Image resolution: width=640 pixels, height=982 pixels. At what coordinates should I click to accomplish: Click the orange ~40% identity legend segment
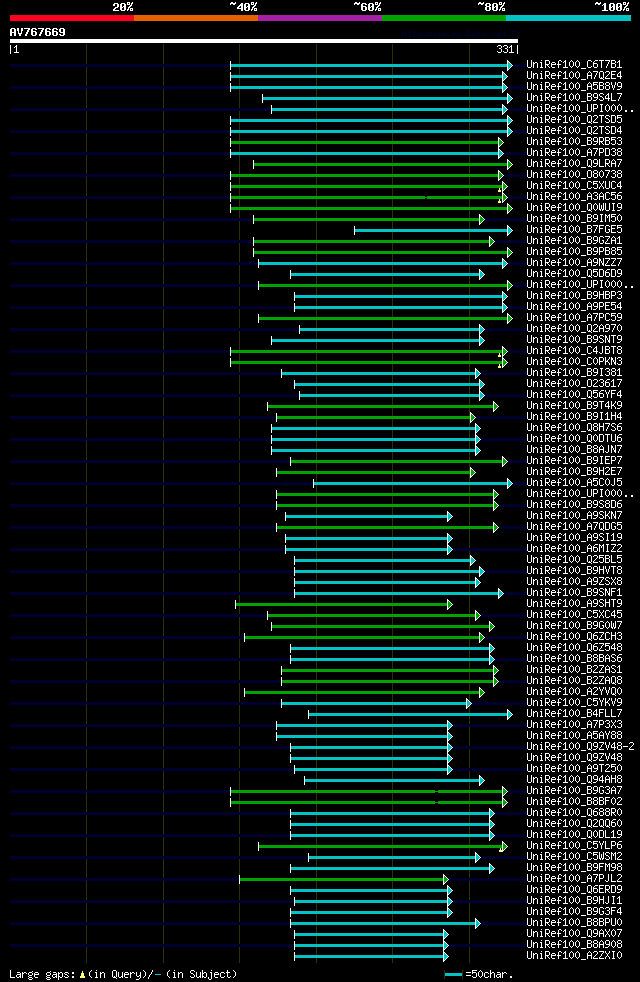coord(196,18)
